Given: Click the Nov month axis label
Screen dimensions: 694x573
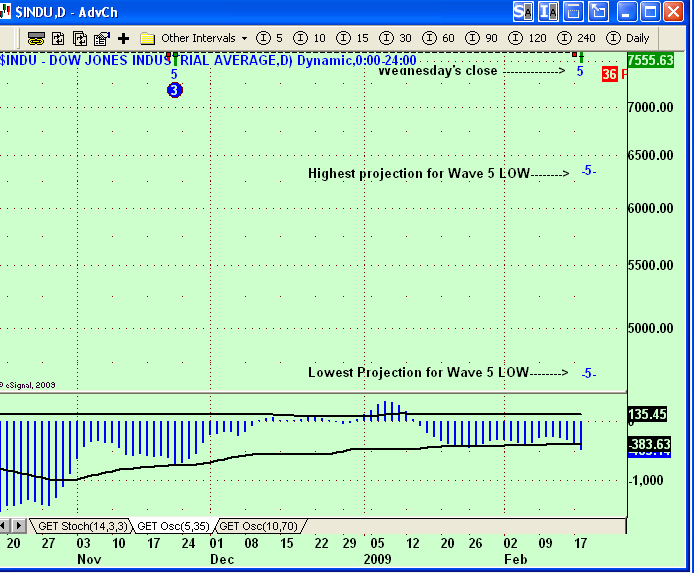Looking at the screenshot, I should tap(89, 559).
